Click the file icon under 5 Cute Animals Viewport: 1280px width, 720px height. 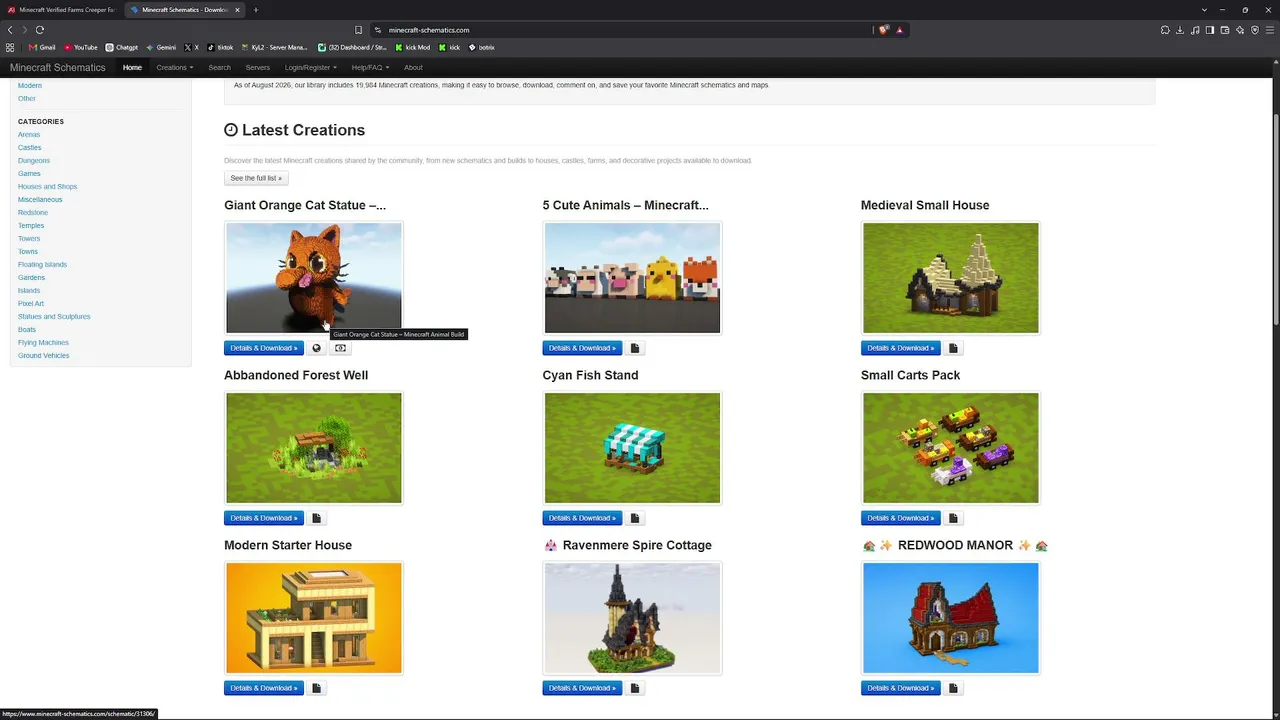[635, 348]
